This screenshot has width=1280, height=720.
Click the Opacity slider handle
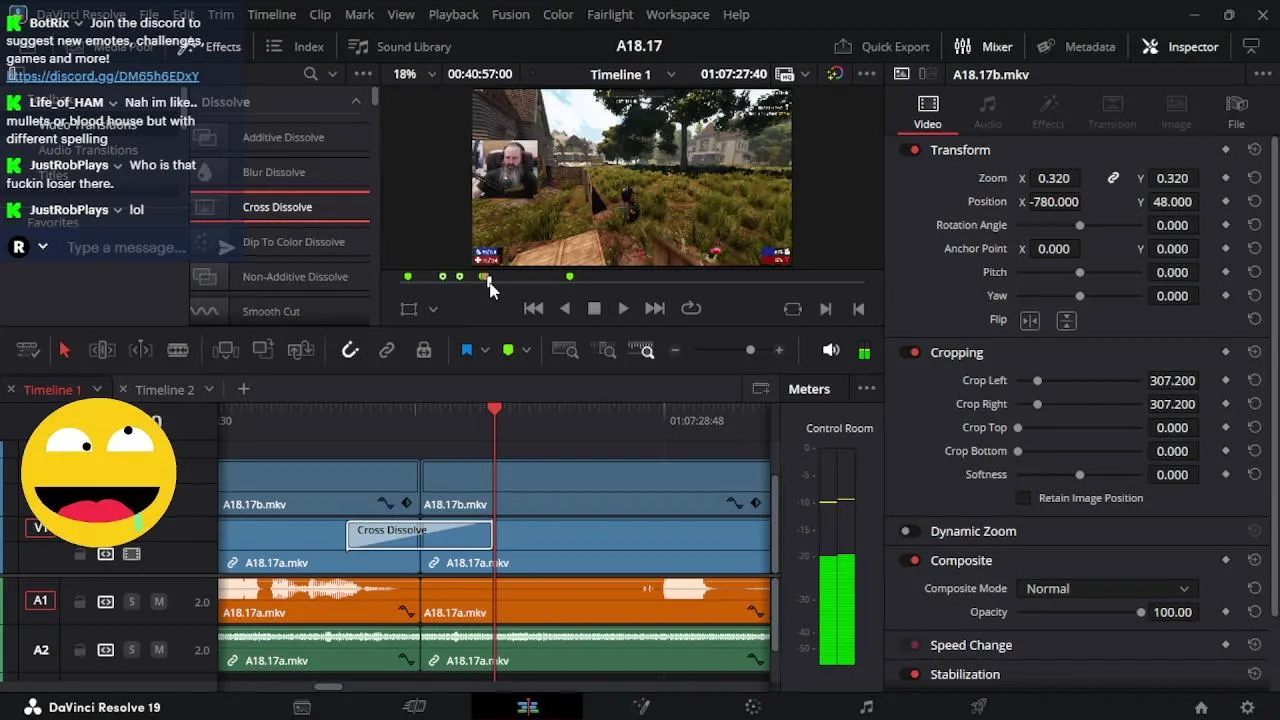click(x=1141, y=612)
